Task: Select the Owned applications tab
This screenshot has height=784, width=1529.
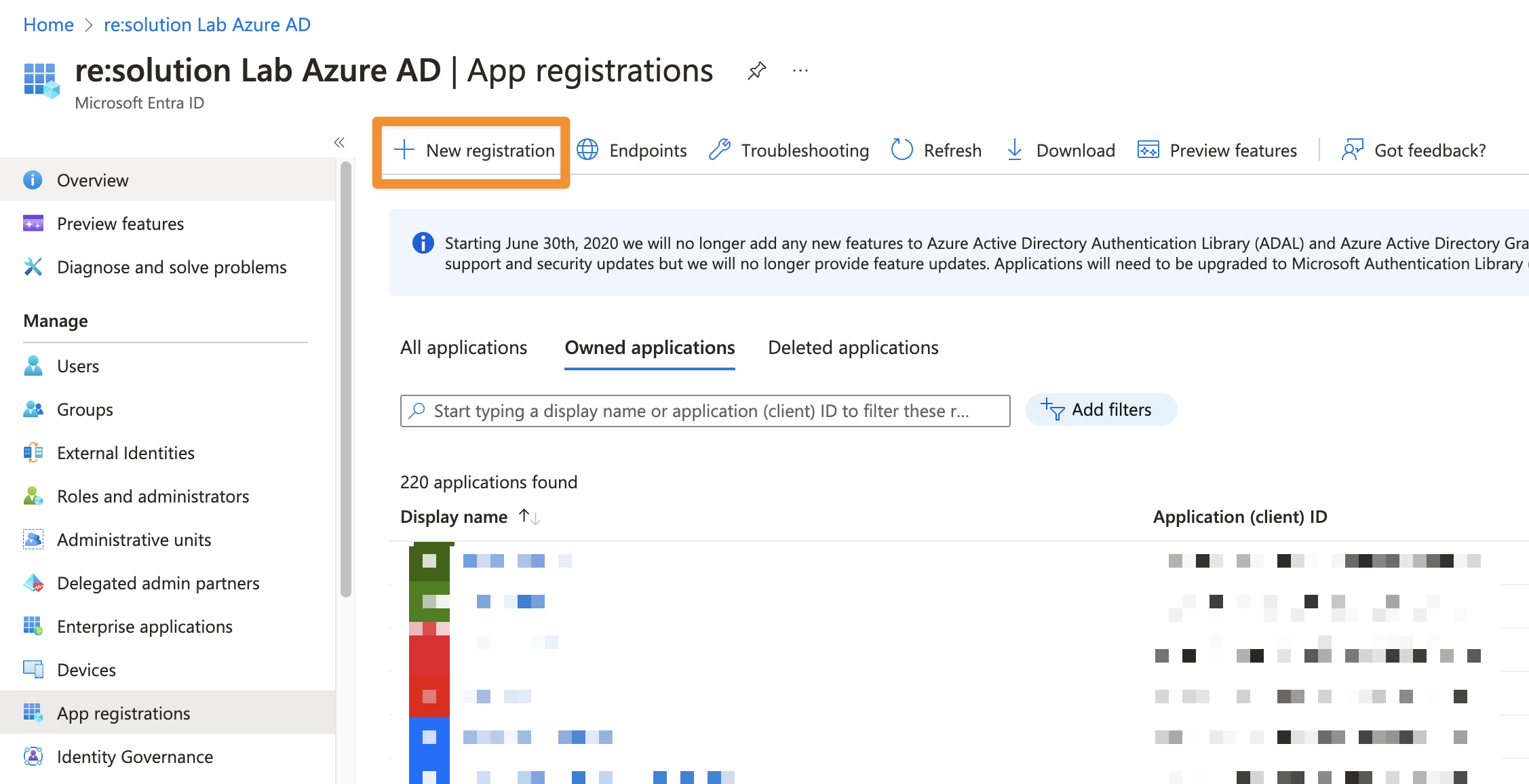Action: pos(650,348)
